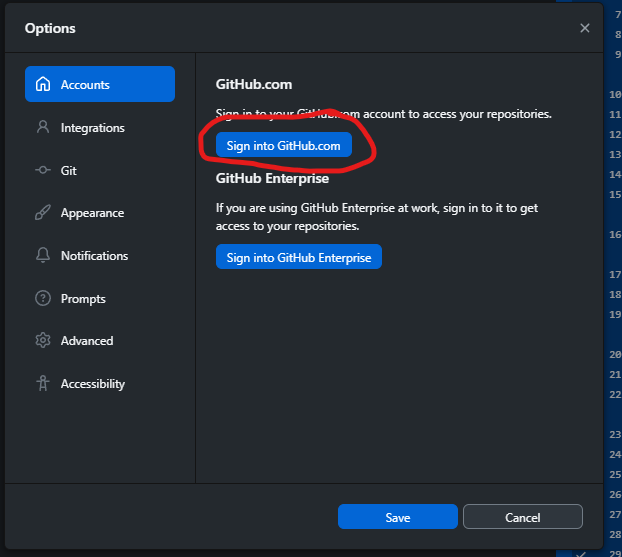Open the Git settings tab
This screenshot has width=622, height=557.
[100, 170]
